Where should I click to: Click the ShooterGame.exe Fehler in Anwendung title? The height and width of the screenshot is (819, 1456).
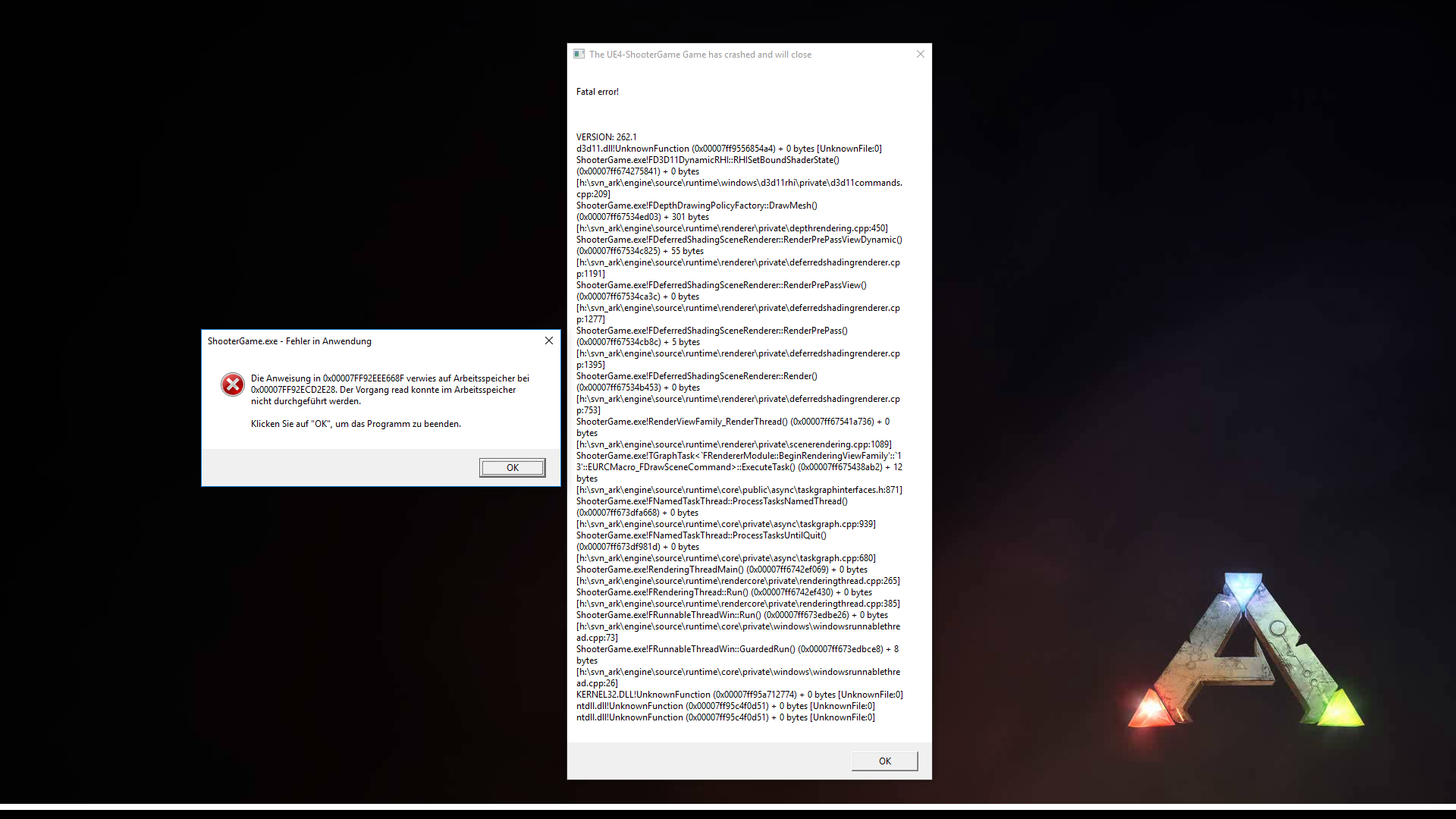pyautogui.click(x=290, y=341)
